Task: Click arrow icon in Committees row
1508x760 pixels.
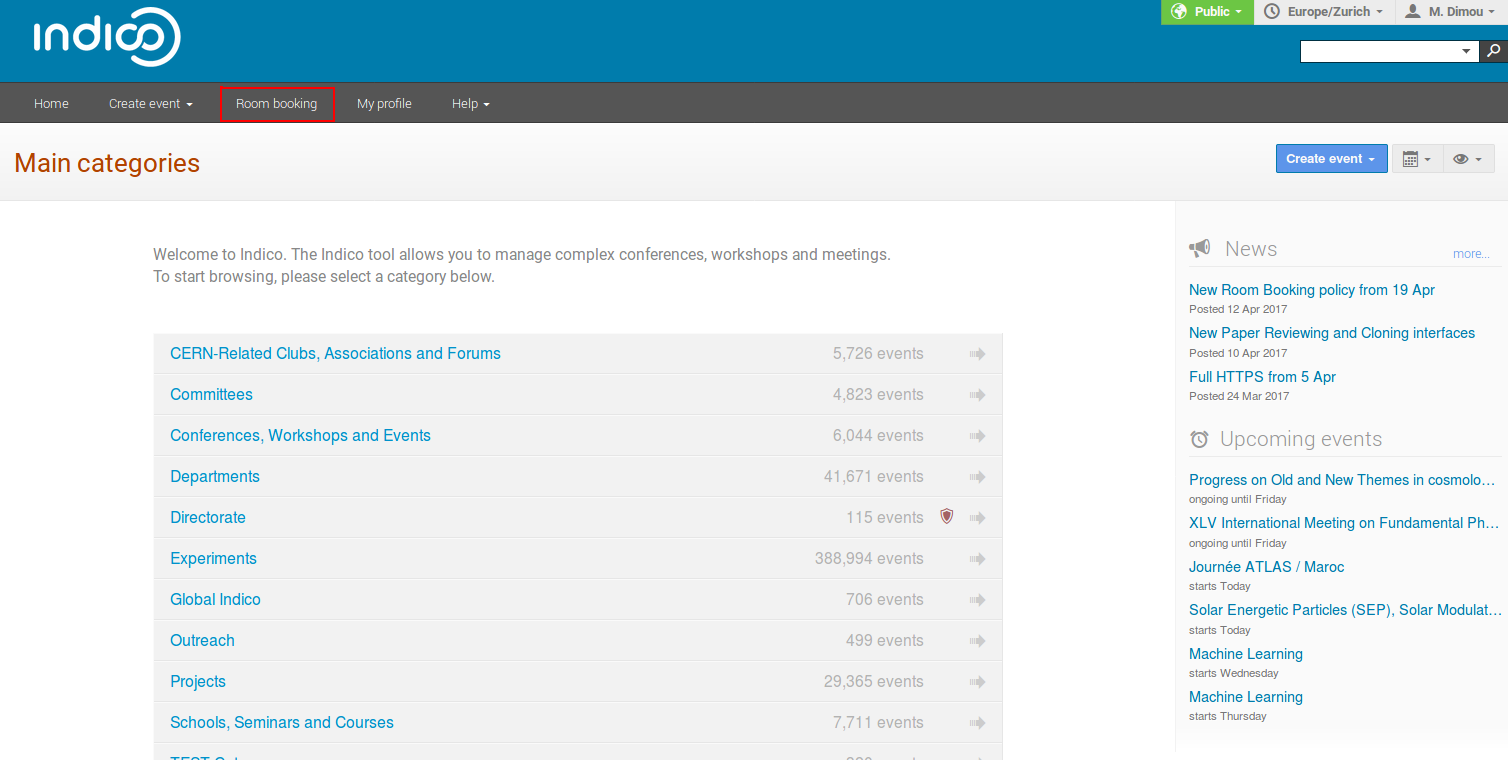Action: point(977,395)
